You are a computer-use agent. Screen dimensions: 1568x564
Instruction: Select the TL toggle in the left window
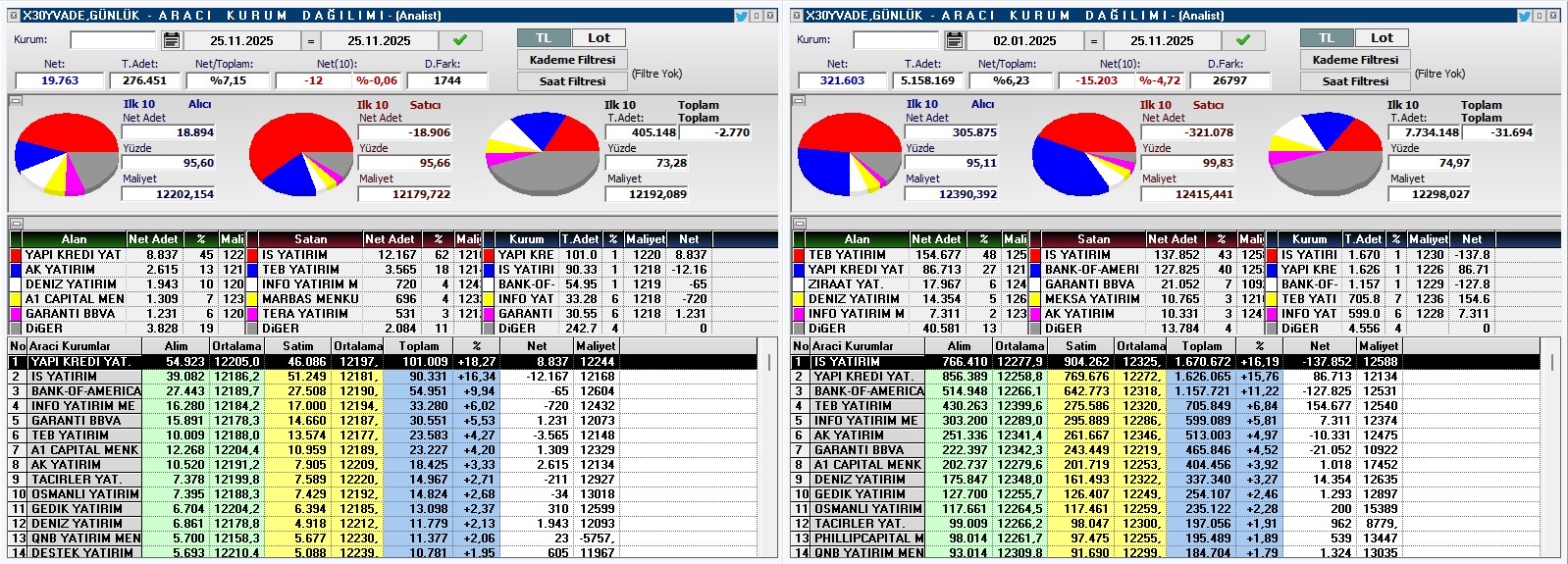[x=544, y=38]
